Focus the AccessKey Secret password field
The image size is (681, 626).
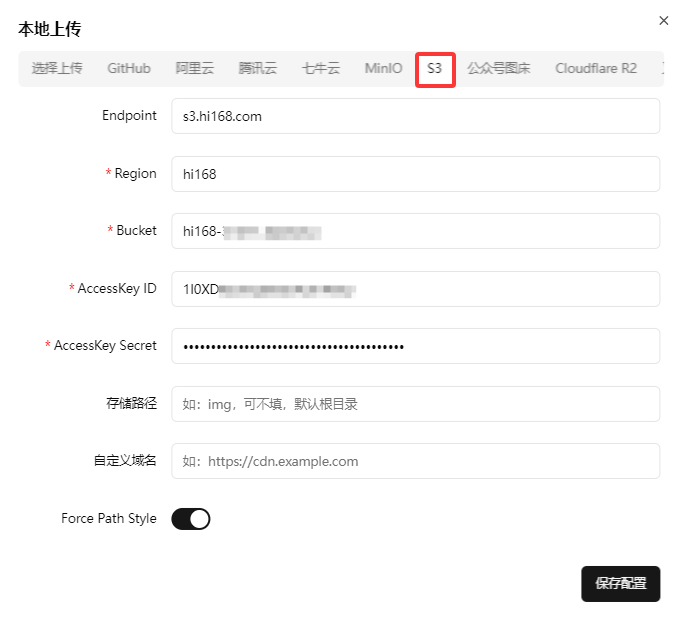pos(415,346)
